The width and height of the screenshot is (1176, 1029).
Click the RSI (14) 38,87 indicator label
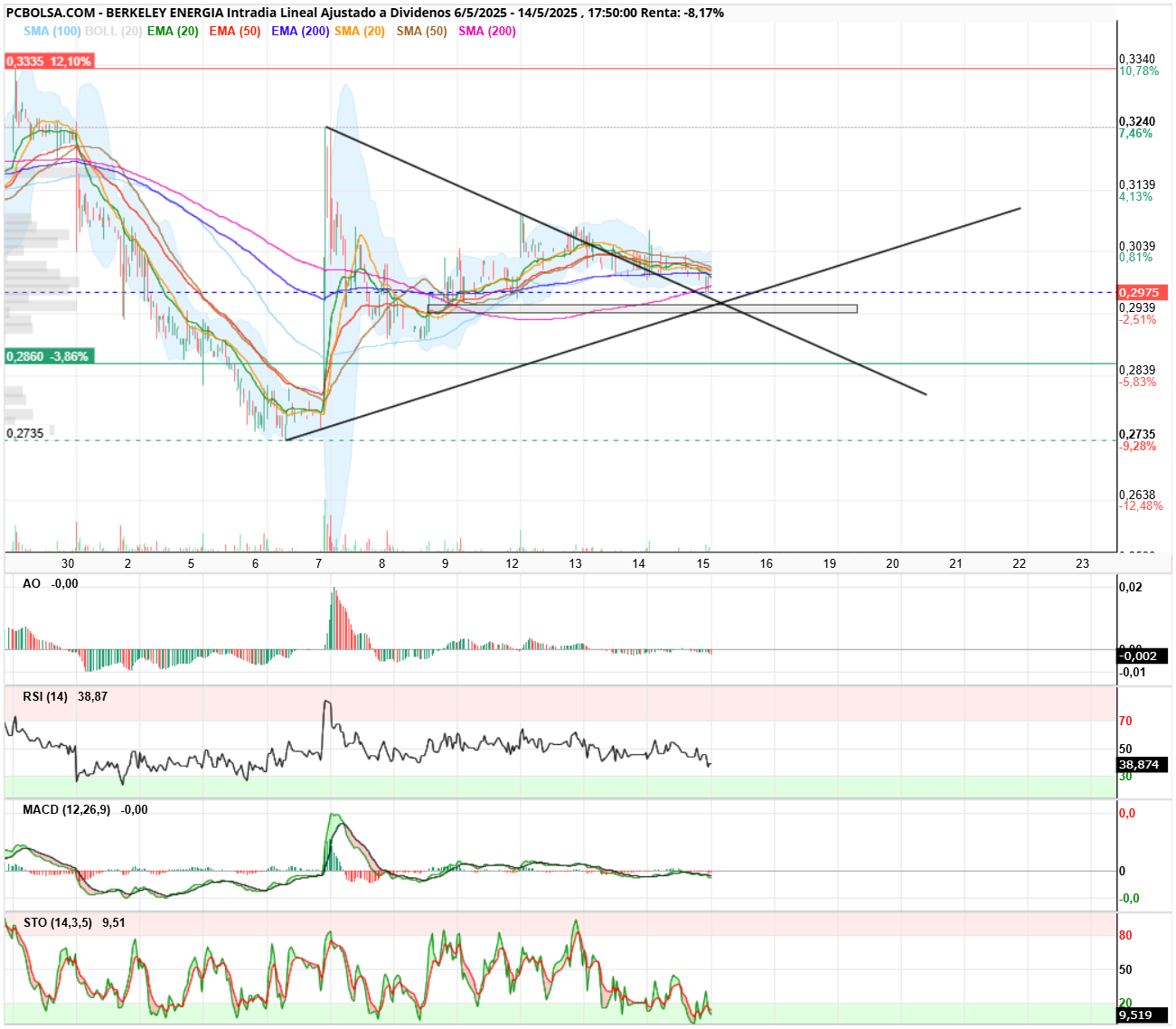(65, 696)
